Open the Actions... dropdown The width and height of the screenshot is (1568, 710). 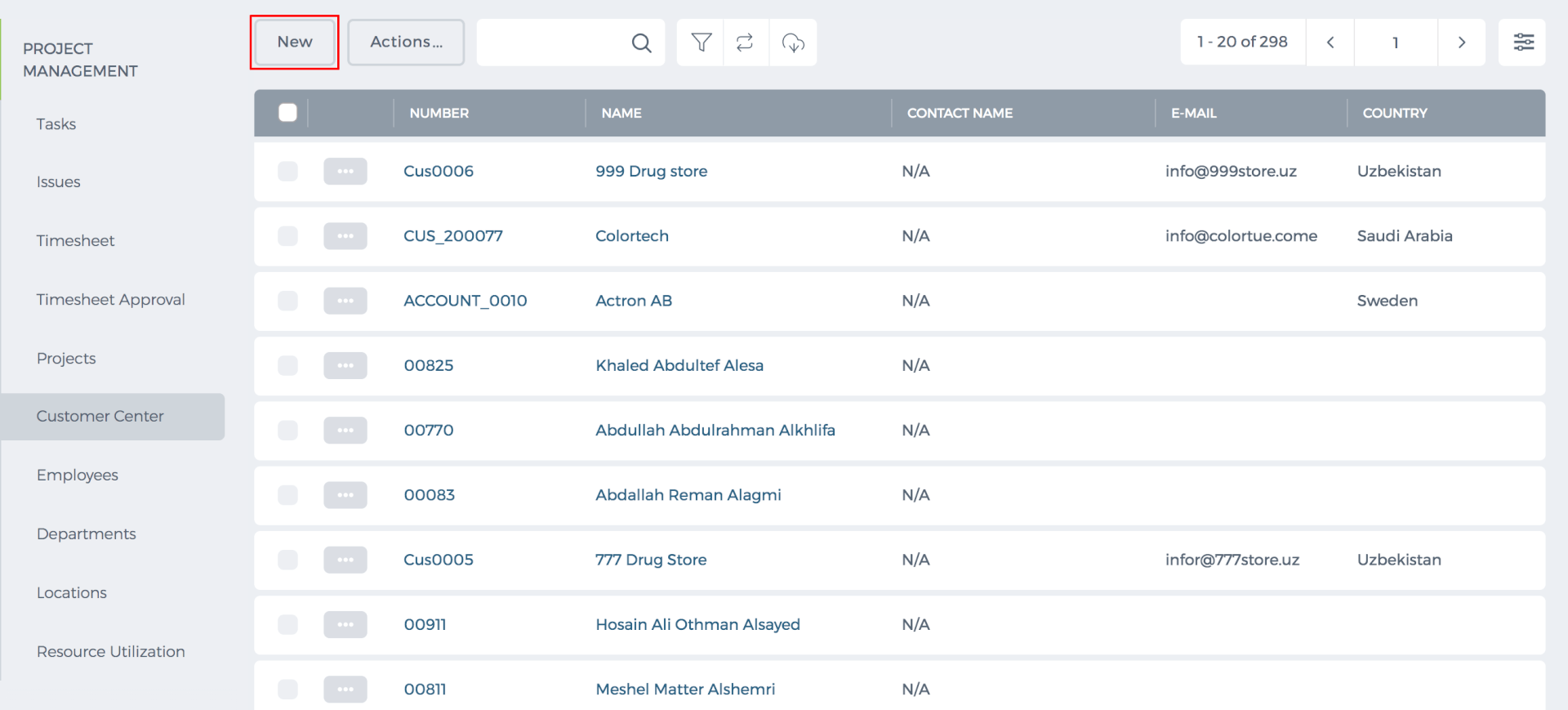coord(406,42)
